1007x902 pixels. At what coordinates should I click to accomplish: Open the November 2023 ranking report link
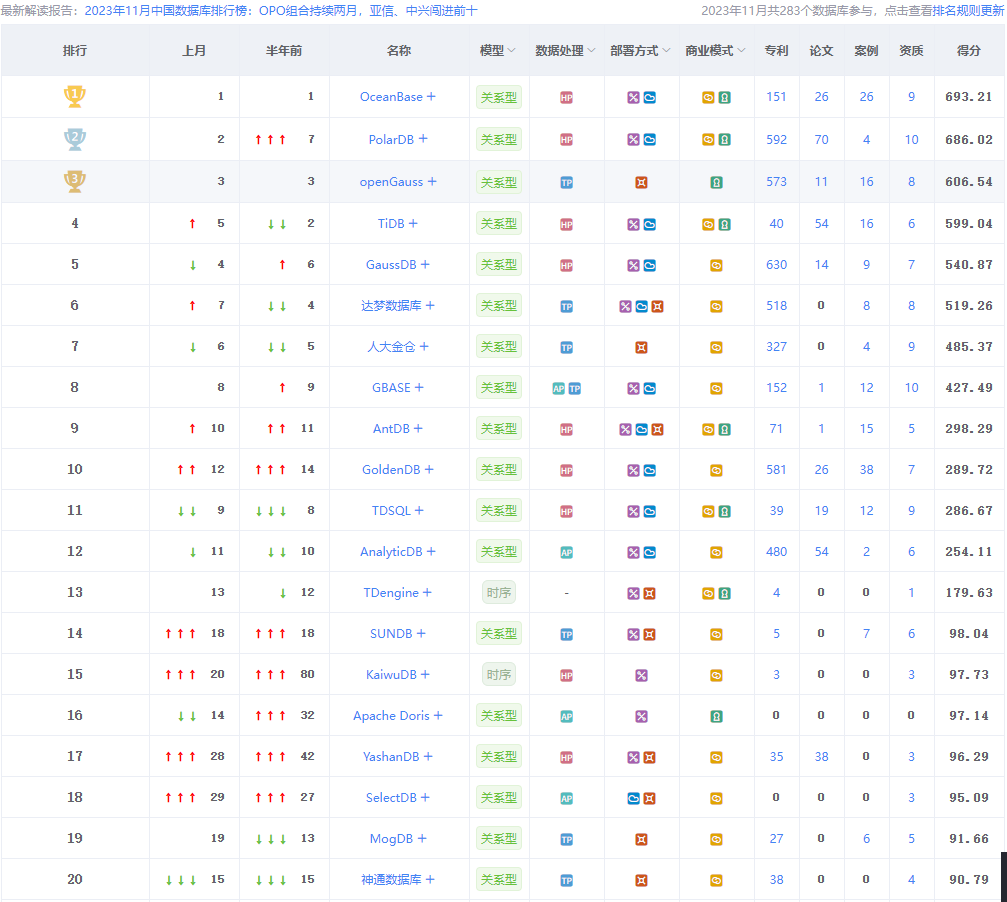281,11
